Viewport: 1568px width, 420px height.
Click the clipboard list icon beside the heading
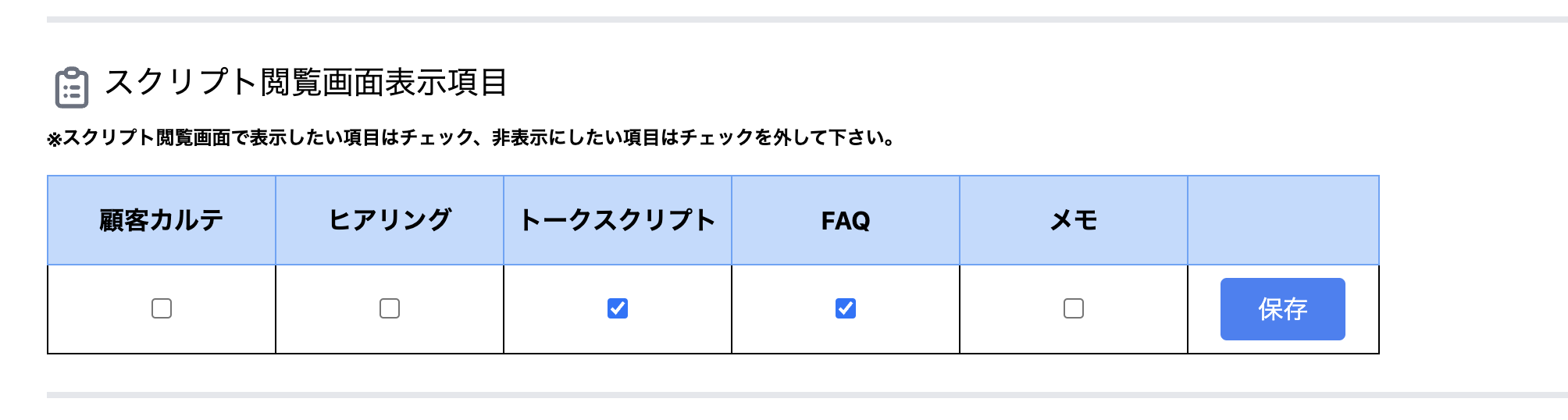coord(71,87)
